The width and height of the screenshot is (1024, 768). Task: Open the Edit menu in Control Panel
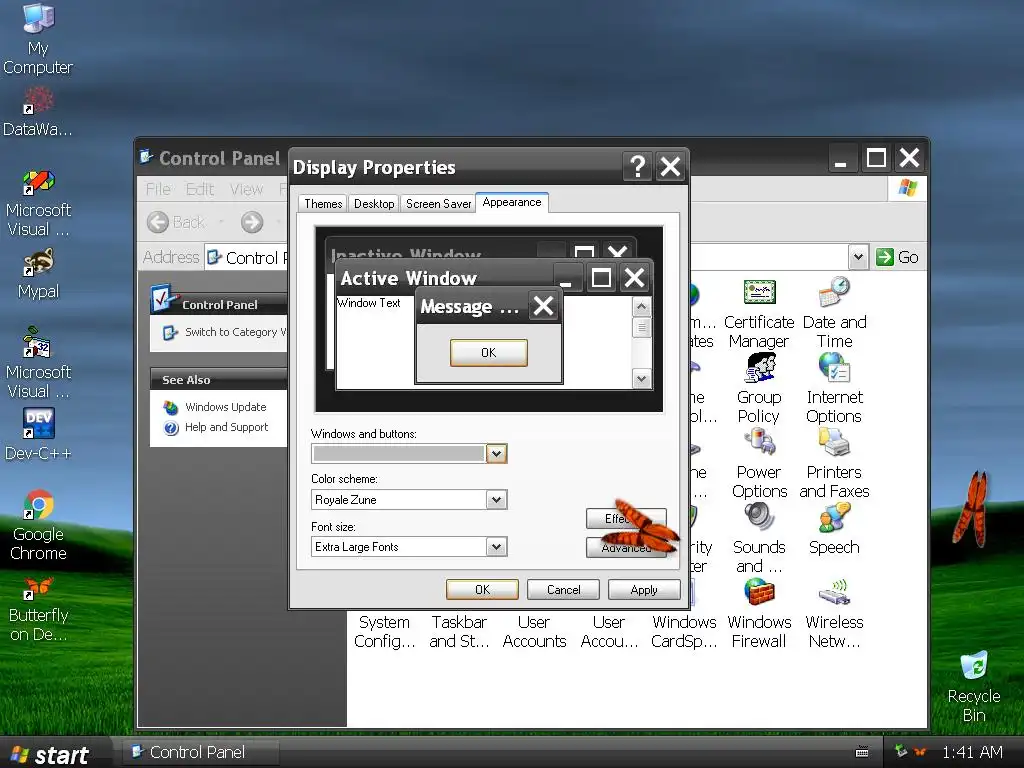[x=200, y=189]
